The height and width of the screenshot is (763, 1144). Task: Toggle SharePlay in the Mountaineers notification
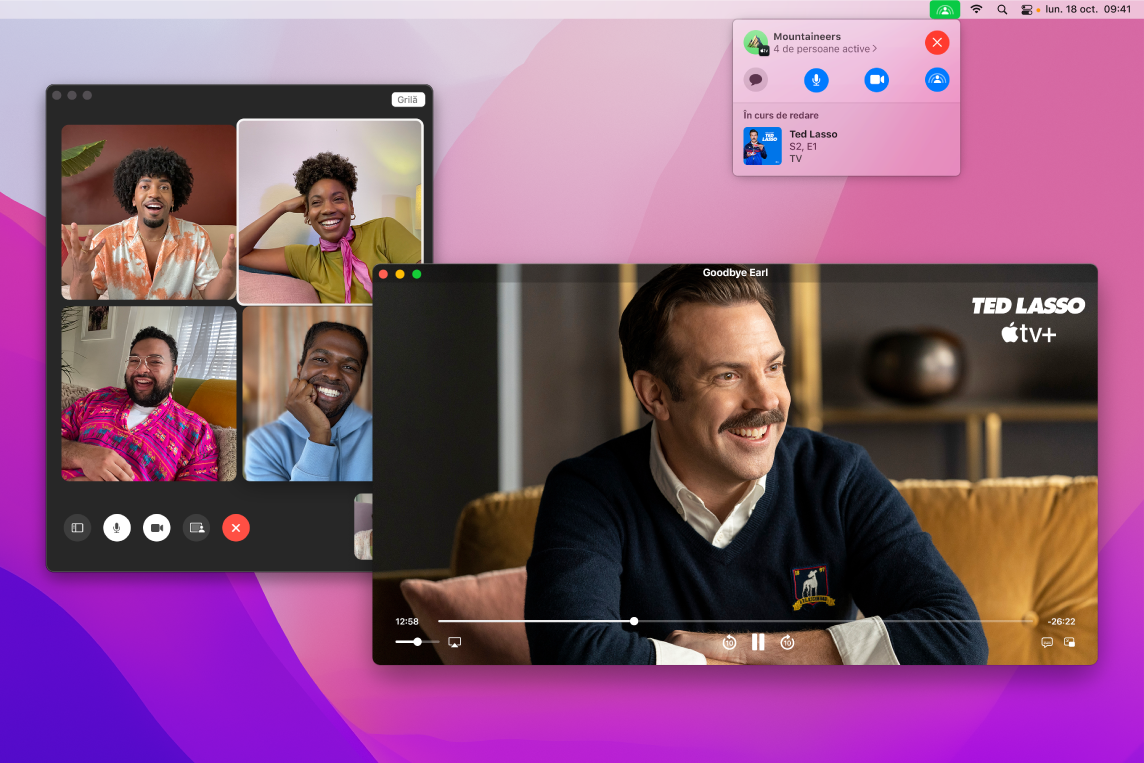(x=937, y=80)
